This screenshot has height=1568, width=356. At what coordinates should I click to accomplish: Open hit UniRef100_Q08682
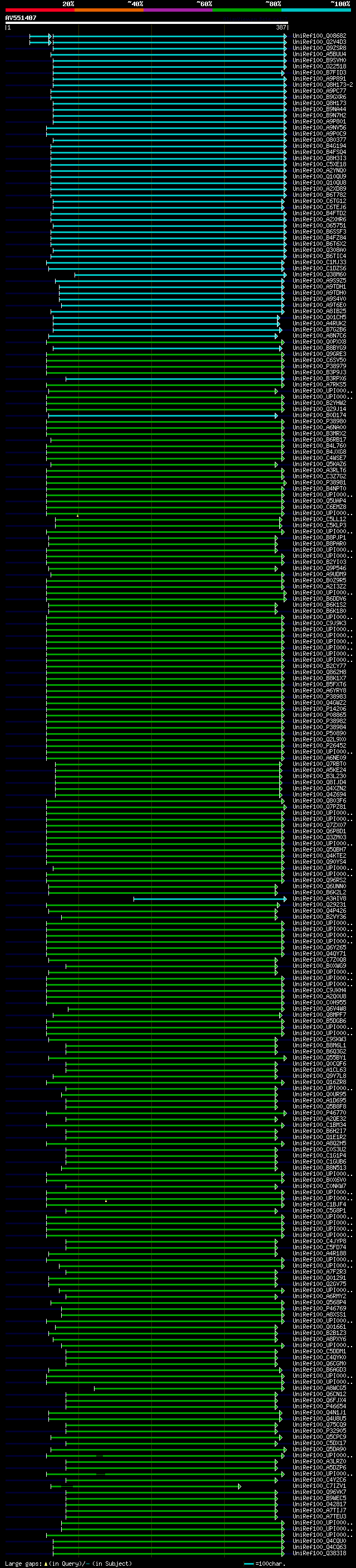coord(319,36)
